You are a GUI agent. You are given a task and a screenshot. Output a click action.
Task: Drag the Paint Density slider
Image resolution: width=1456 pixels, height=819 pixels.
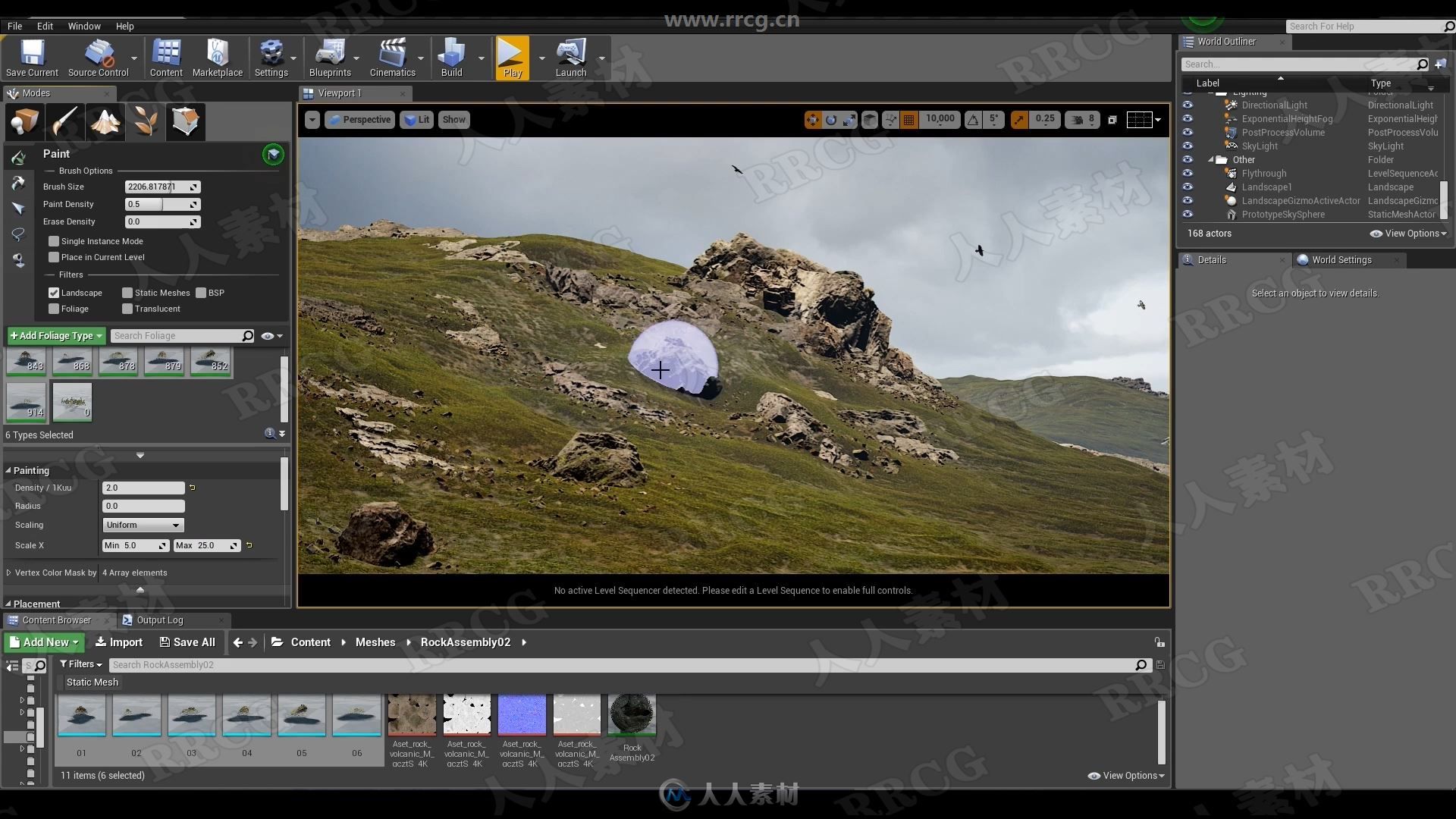160,203
